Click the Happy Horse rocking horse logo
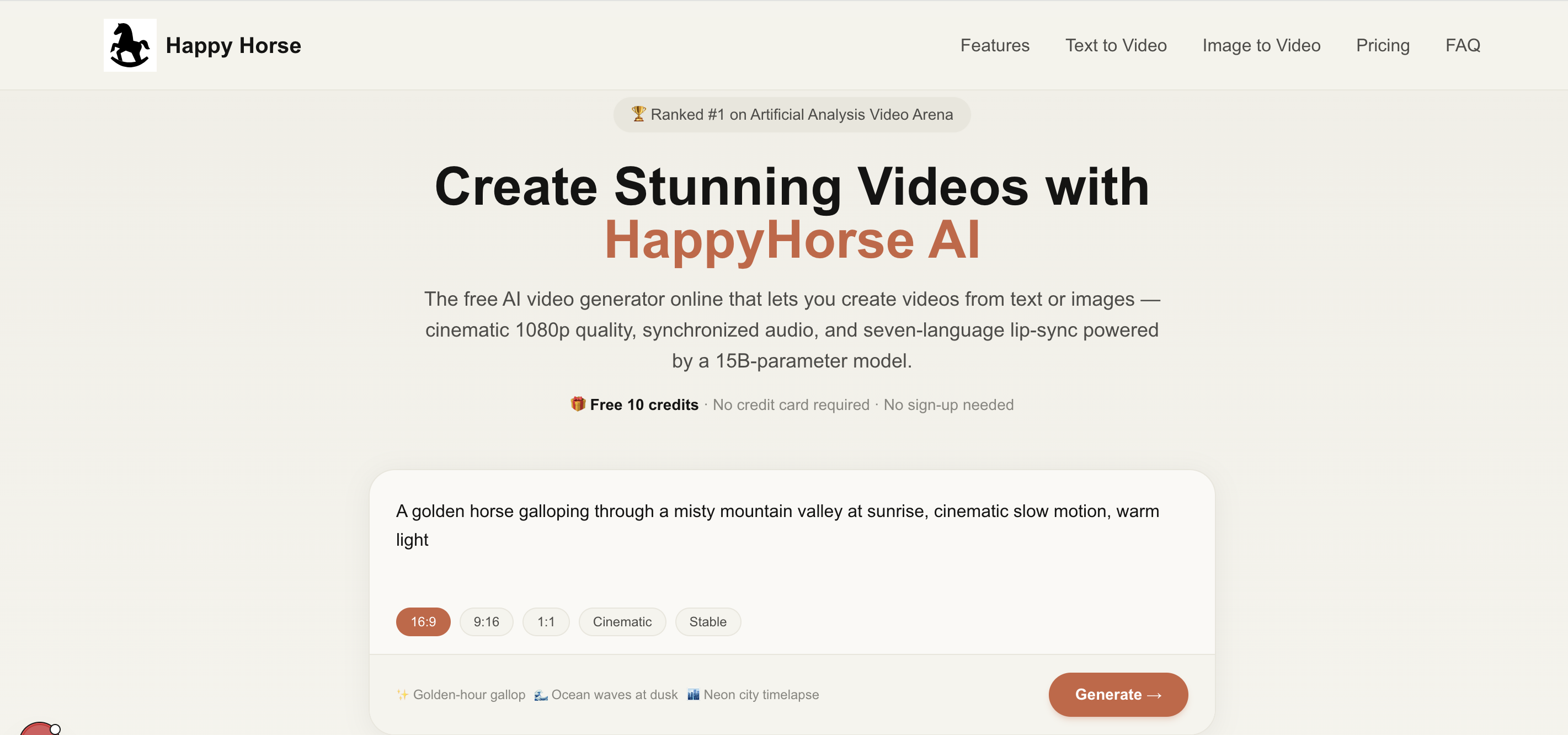 [130, 45]
